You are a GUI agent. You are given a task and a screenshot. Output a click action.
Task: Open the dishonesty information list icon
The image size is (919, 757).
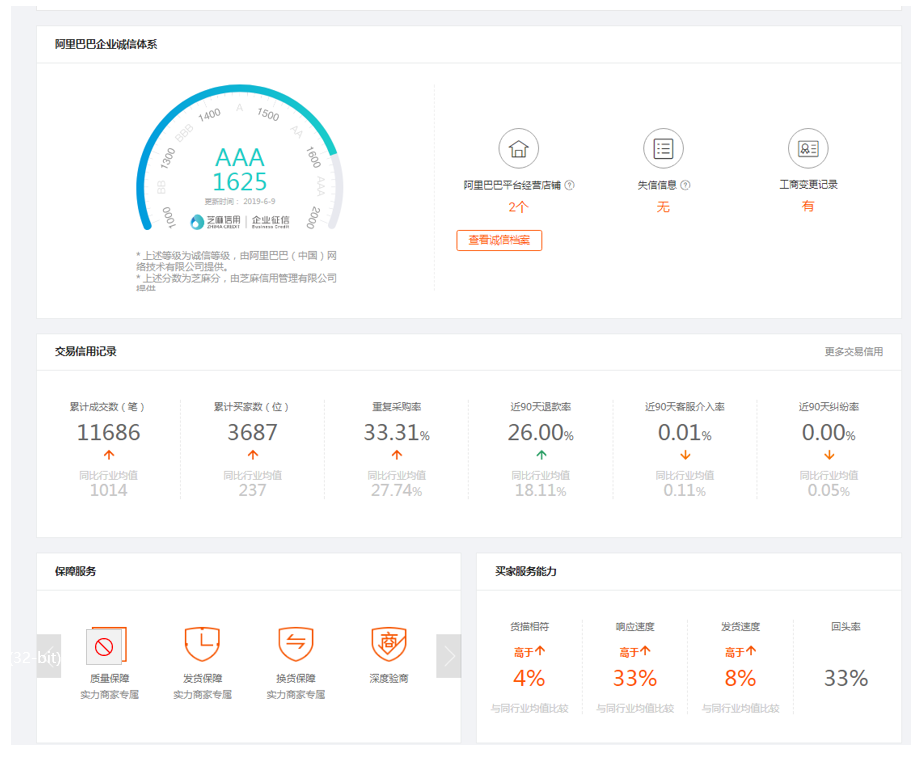(663, 149)
